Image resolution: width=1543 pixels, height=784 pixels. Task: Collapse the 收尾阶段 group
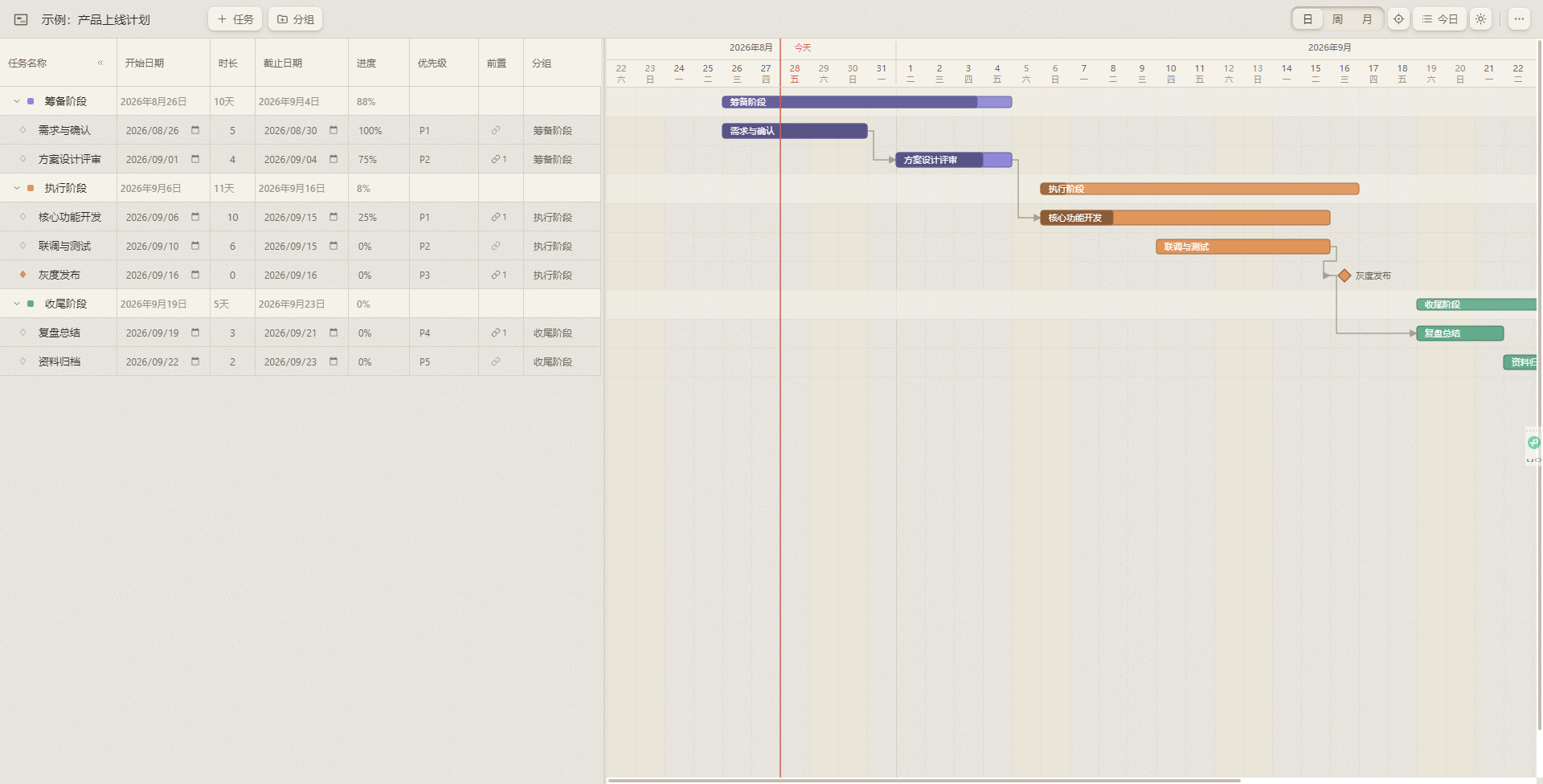17,304
